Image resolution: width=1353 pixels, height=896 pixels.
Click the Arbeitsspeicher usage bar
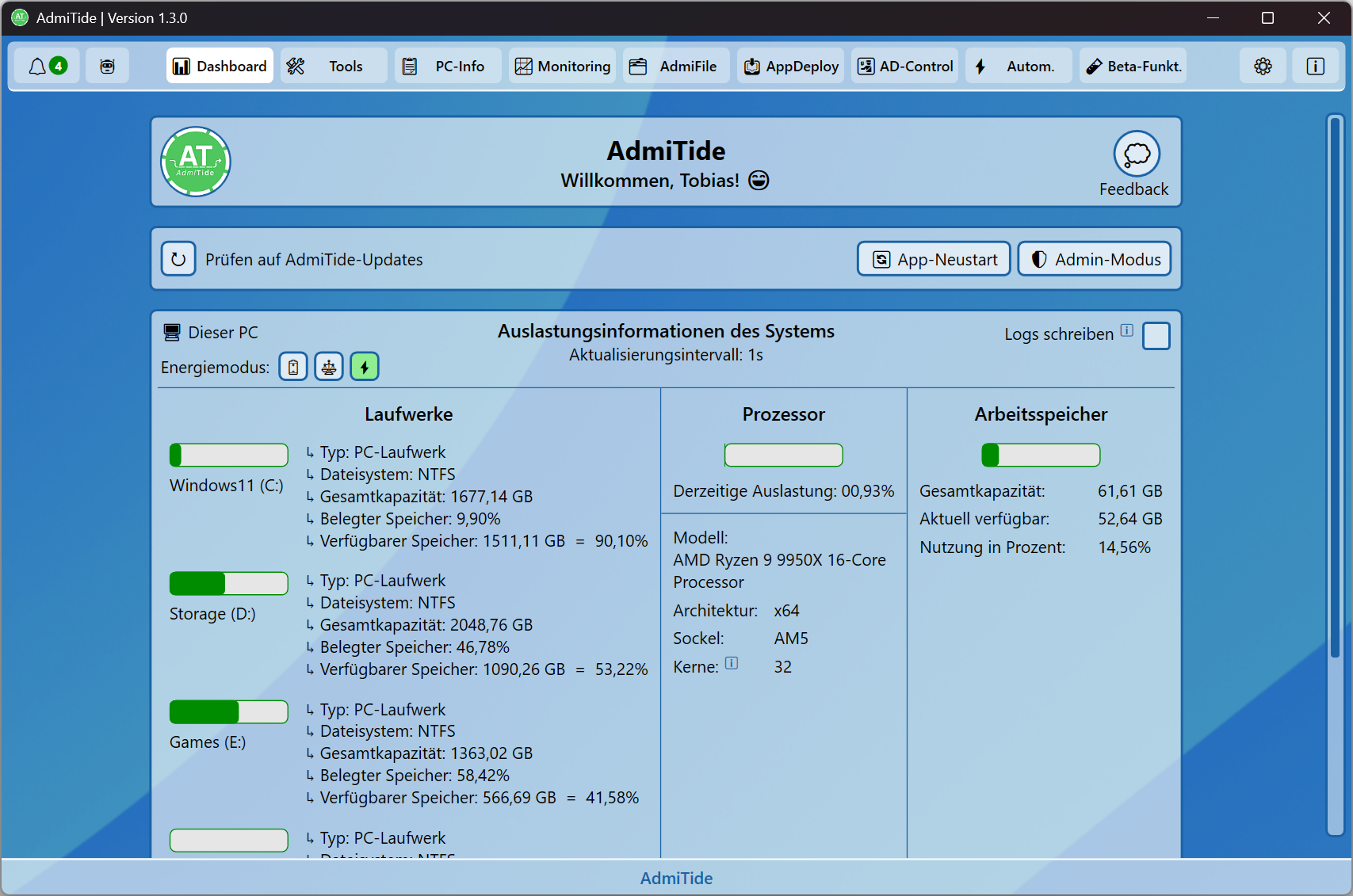tap(1041, 455)
